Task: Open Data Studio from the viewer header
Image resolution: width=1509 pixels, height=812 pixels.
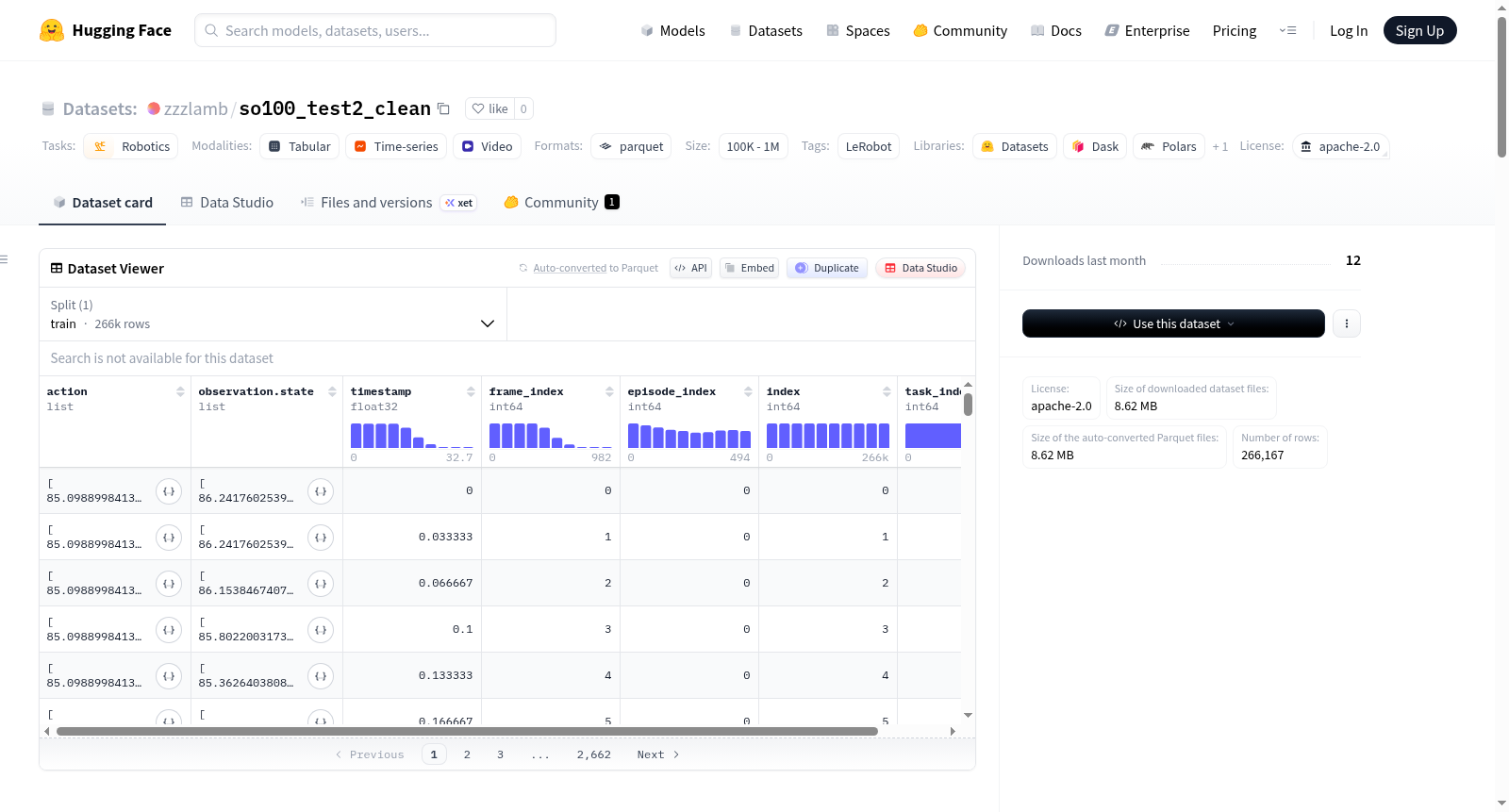Action: click(920, 268)
